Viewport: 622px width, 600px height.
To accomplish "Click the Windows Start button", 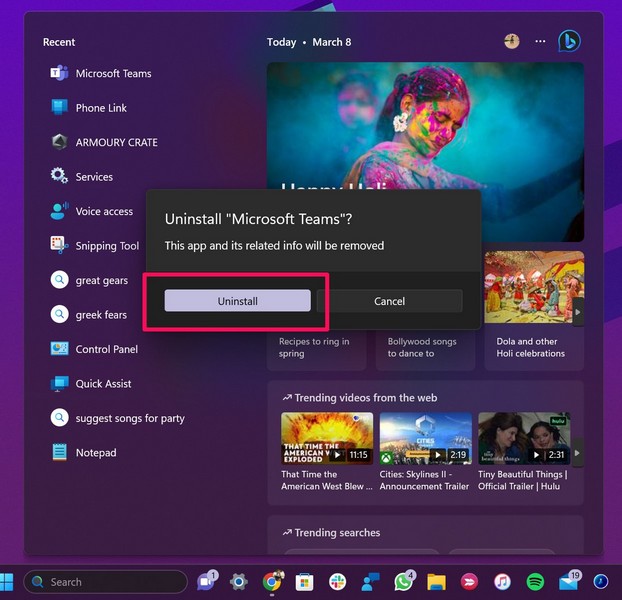I will [9, 581].
